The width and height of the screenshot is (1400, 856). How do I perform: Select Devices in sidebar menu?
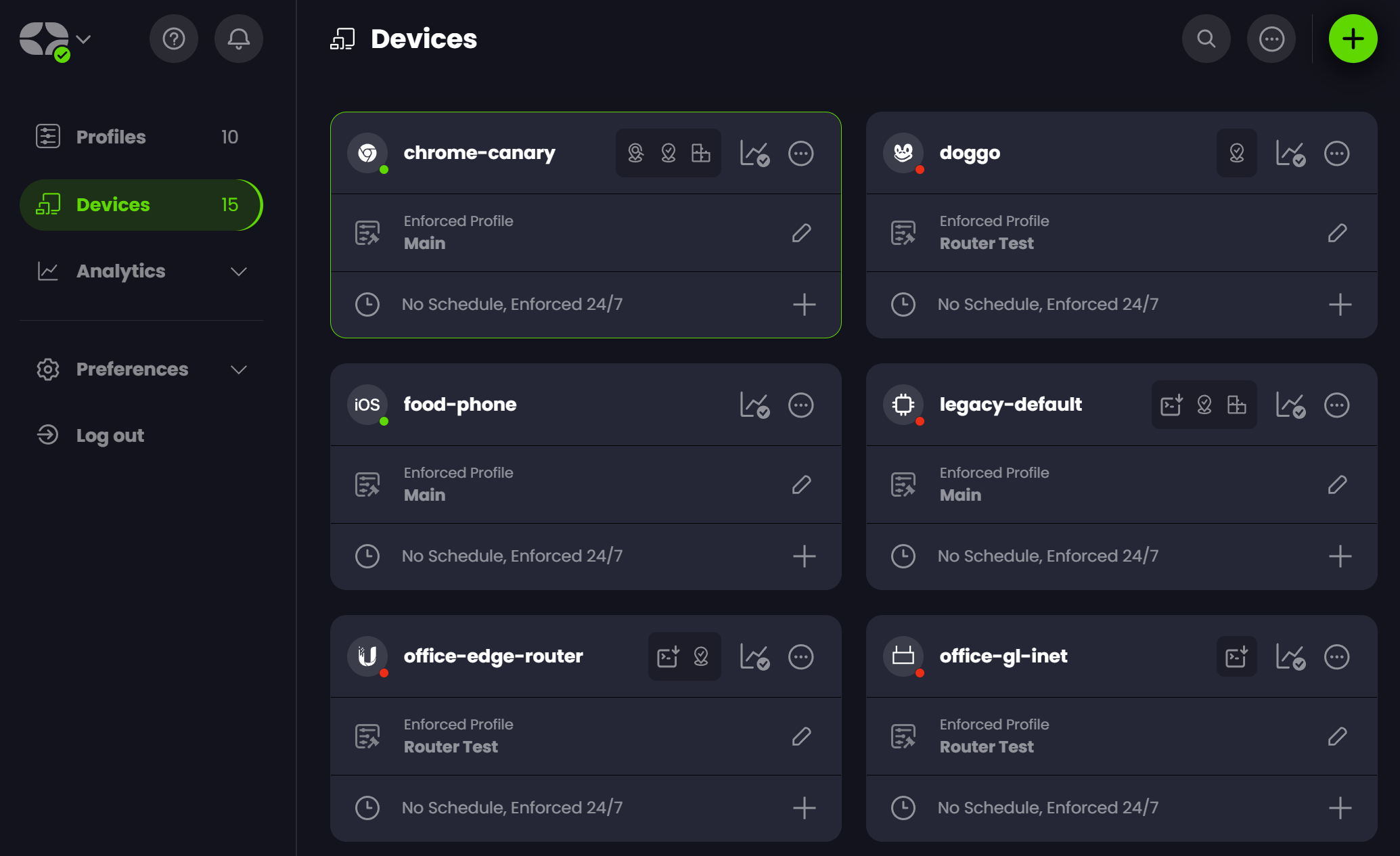(113, 204)
